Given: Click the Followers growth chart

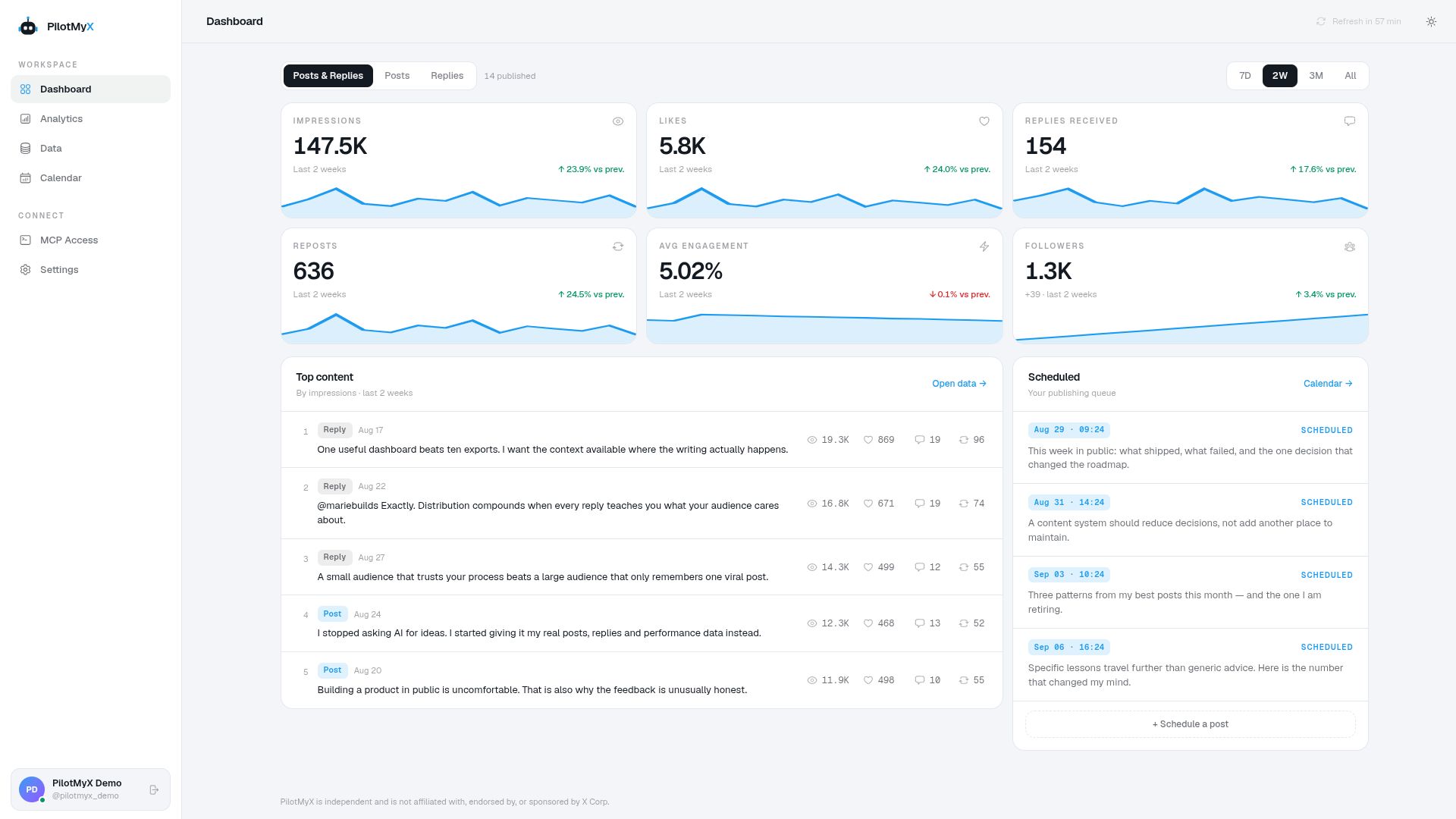Looking at the screenshot, I should tap(1190, 328).
